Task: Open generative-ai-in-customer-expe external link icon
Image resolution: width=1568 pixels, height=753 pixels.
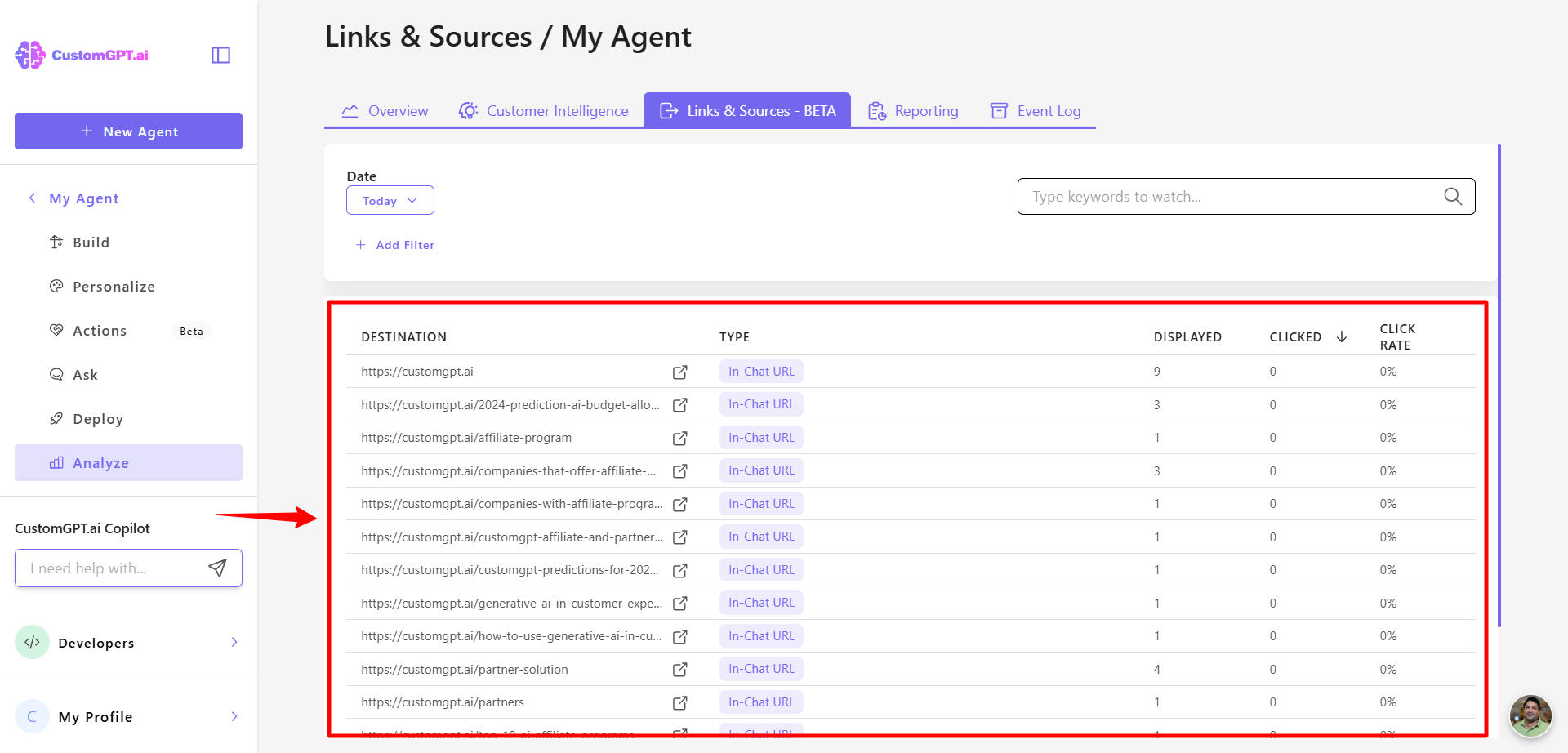Action: point(679,604)
